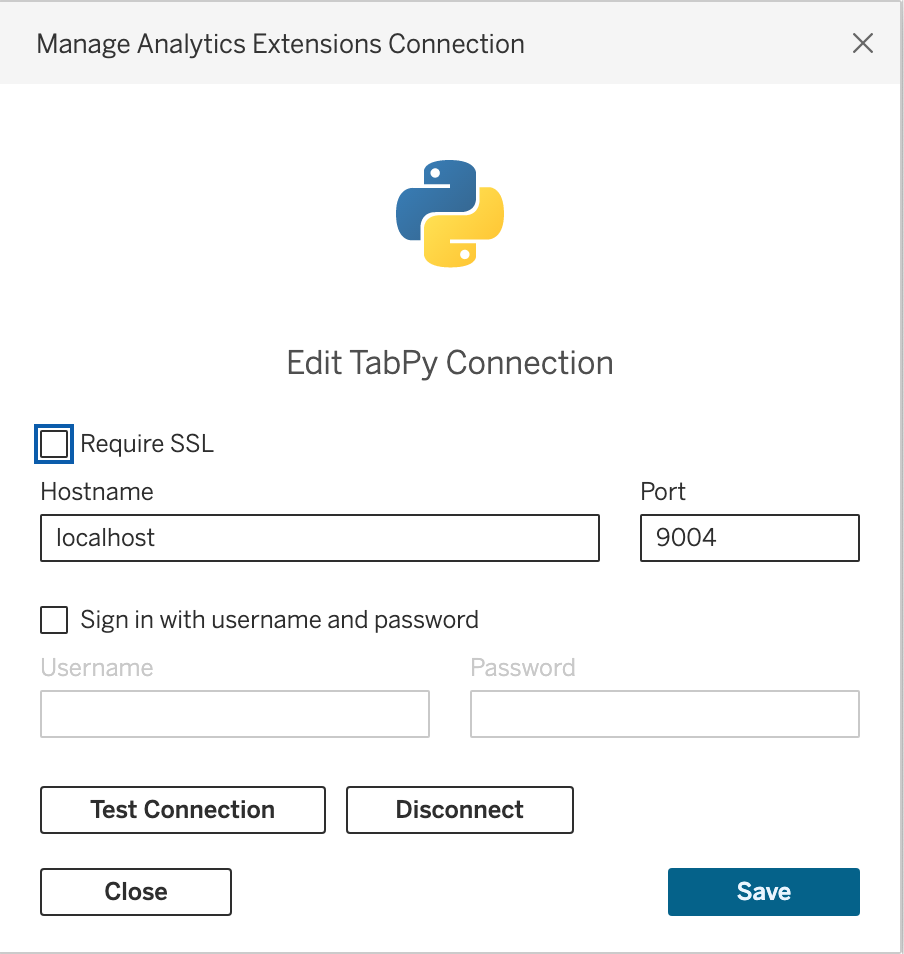Close the dialog with the X icon

862,43
